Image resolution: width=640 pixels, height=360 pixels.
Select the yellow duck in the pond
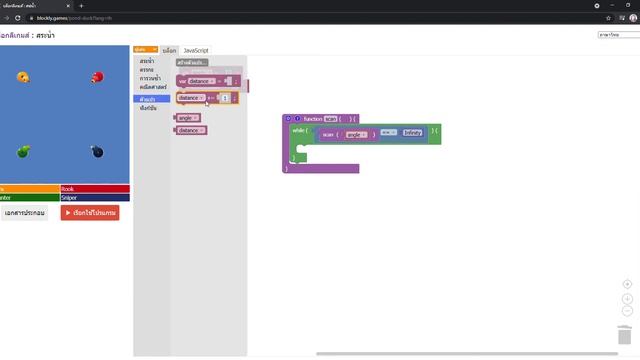[x=23, y=77]
